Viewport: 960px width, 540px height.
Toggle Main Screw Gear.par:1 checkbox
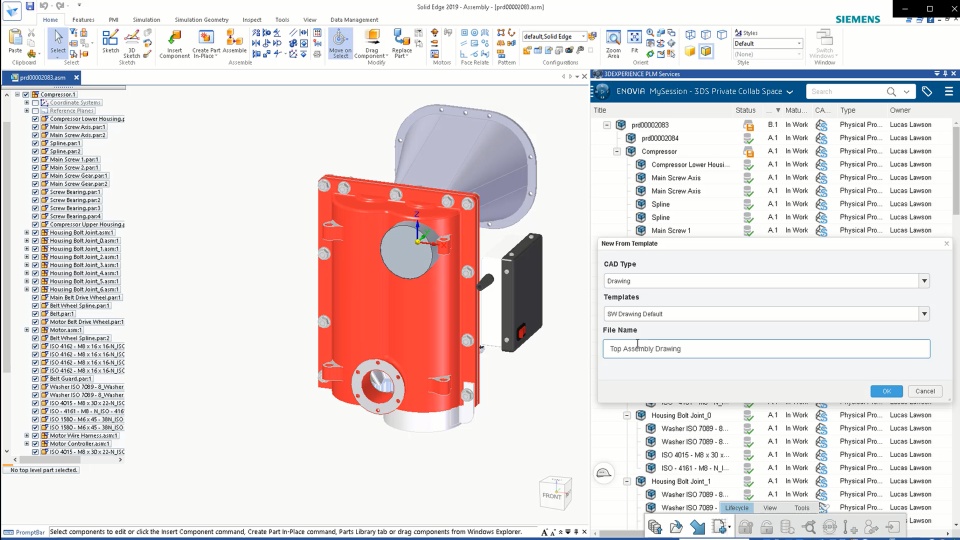35,176
